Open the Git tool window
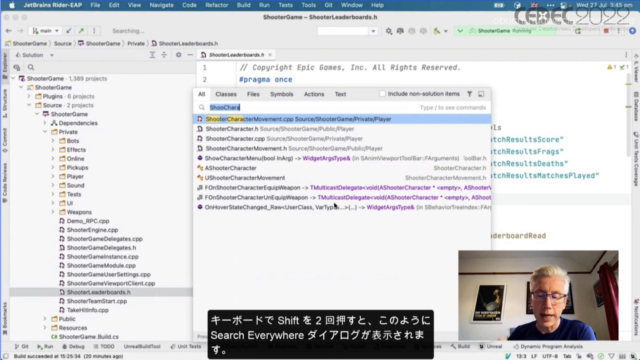The height and width of the screenshot is (360, 640). click(x=21, y=347)
